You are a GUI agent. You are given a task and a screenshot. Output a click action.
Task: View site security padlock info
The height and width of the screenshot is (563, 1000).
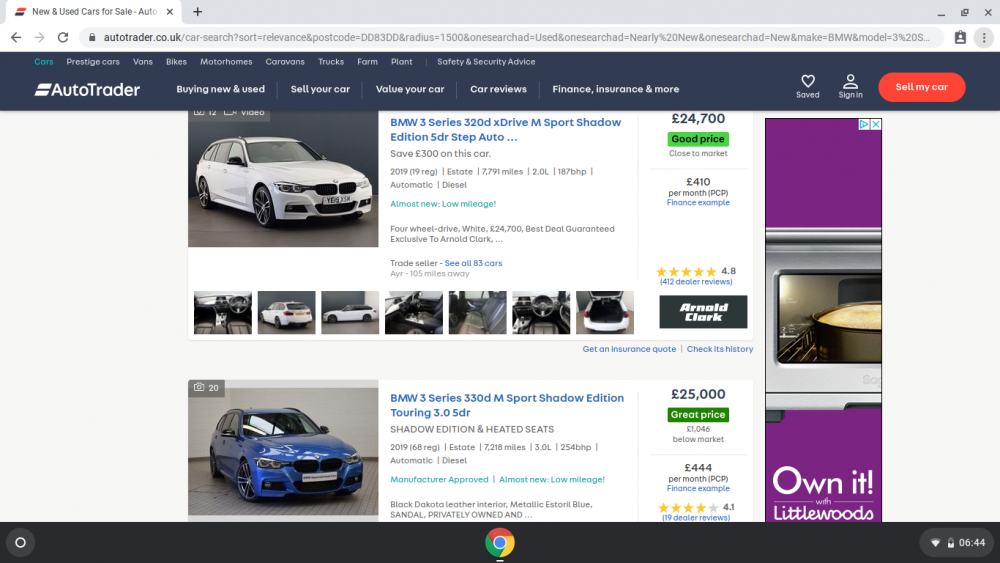point(92,38)
